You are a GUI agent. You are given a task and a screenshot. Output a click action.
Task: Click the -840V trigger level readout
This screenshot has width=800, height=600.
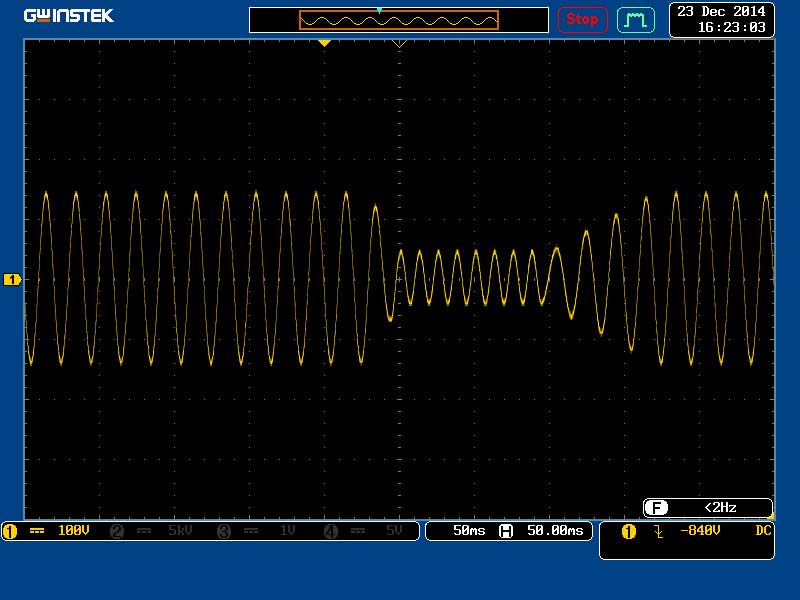tap(699, 531)
